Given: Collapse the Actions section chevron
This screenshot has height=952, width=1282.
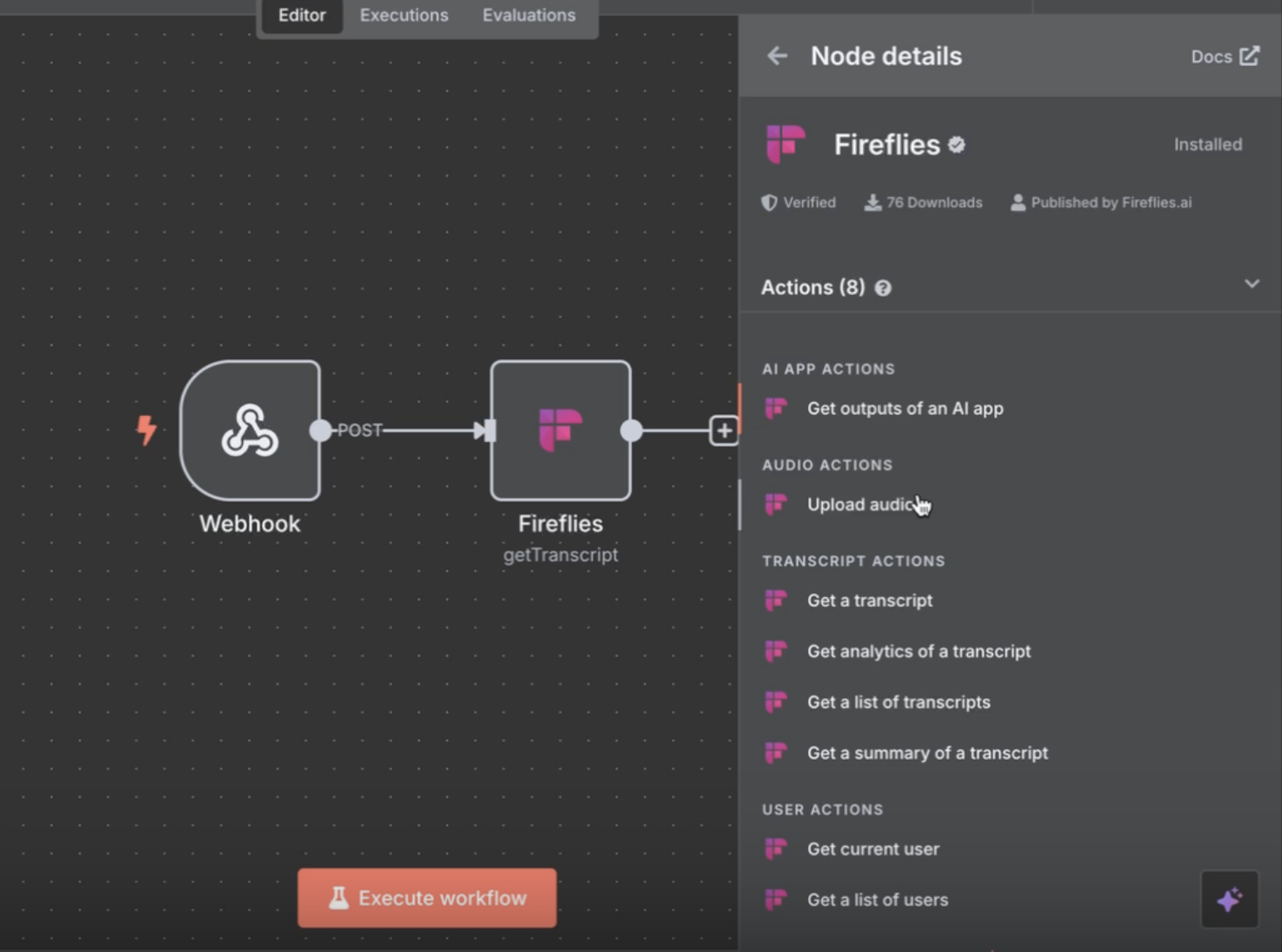Looking at the screenshot, I should [x=1252, y=284].
